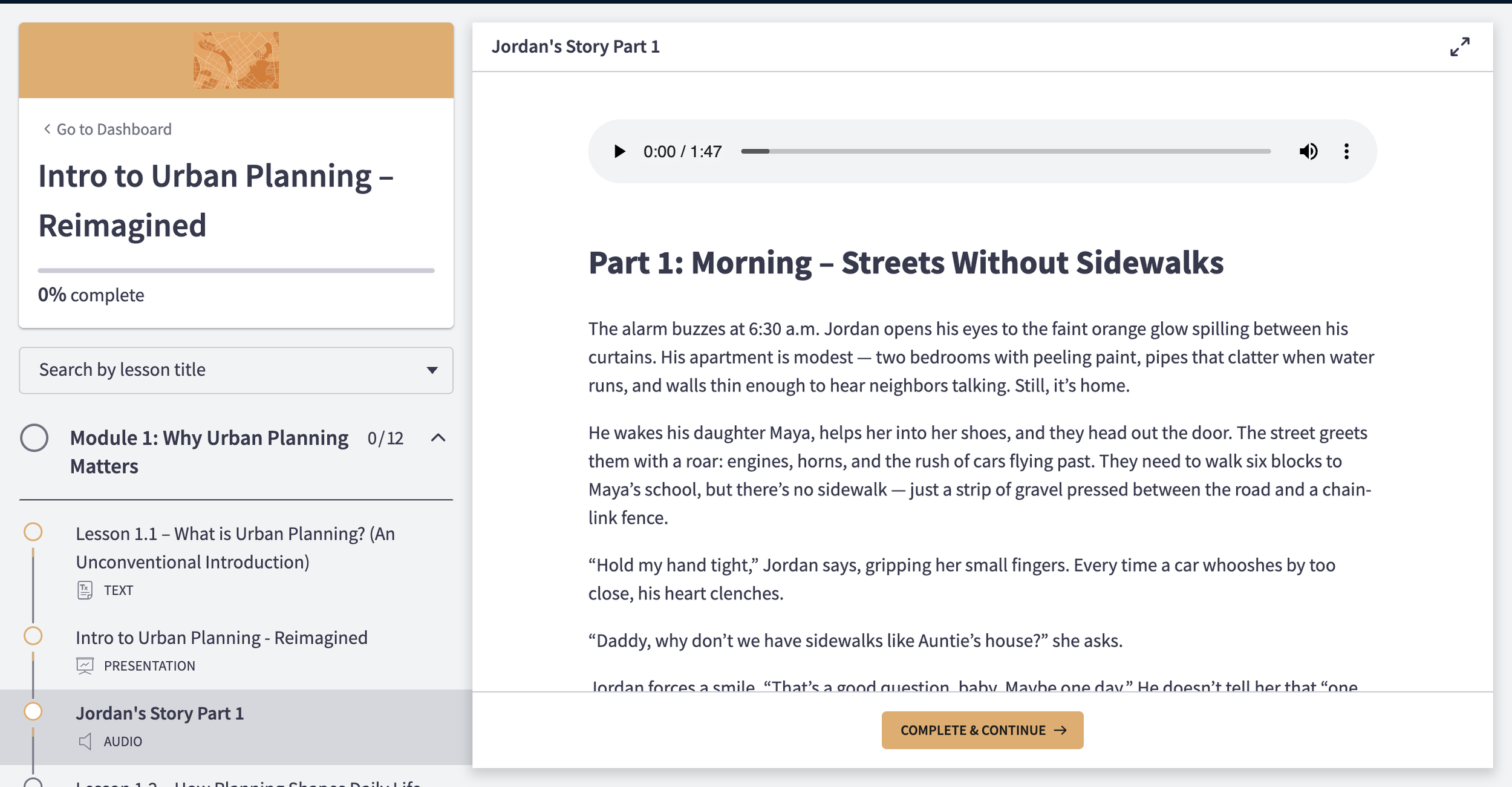
Task: Mute the audio player volume
Action: (1308, 151)
